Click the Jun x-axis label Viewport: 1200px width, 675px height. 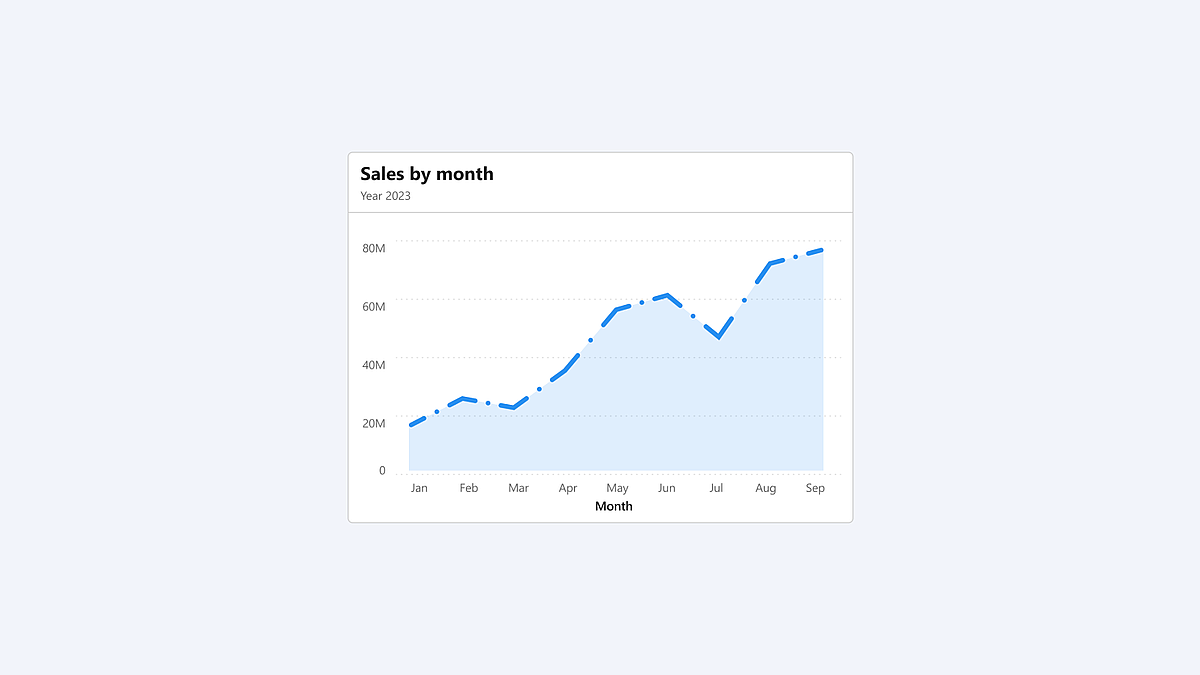point(667,488)
